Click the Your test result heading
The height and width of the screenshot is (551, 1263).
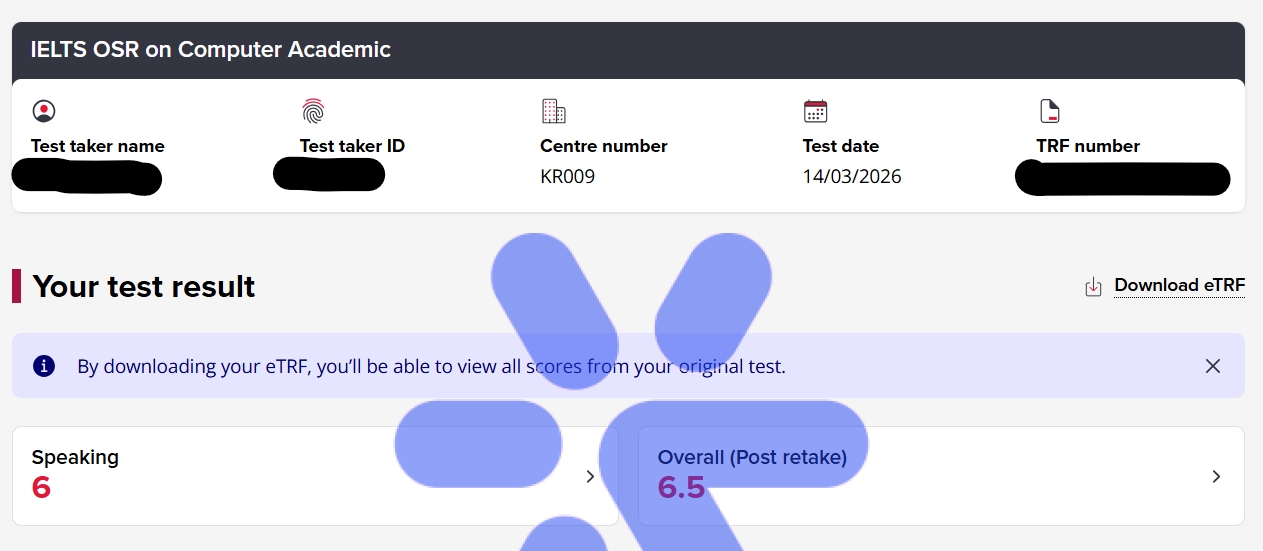pyautogui.click(x=144, y=287)
